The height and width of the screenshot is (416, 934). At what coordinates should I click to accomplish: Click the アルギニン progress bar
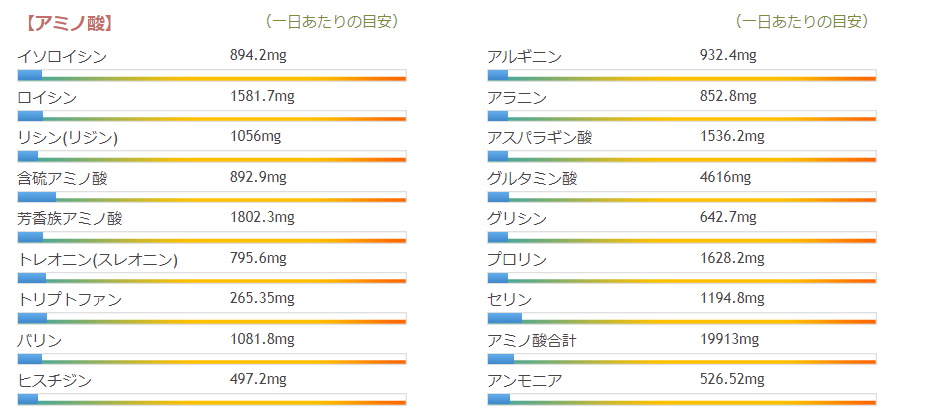pyautogui.click(x=681, y=76)
